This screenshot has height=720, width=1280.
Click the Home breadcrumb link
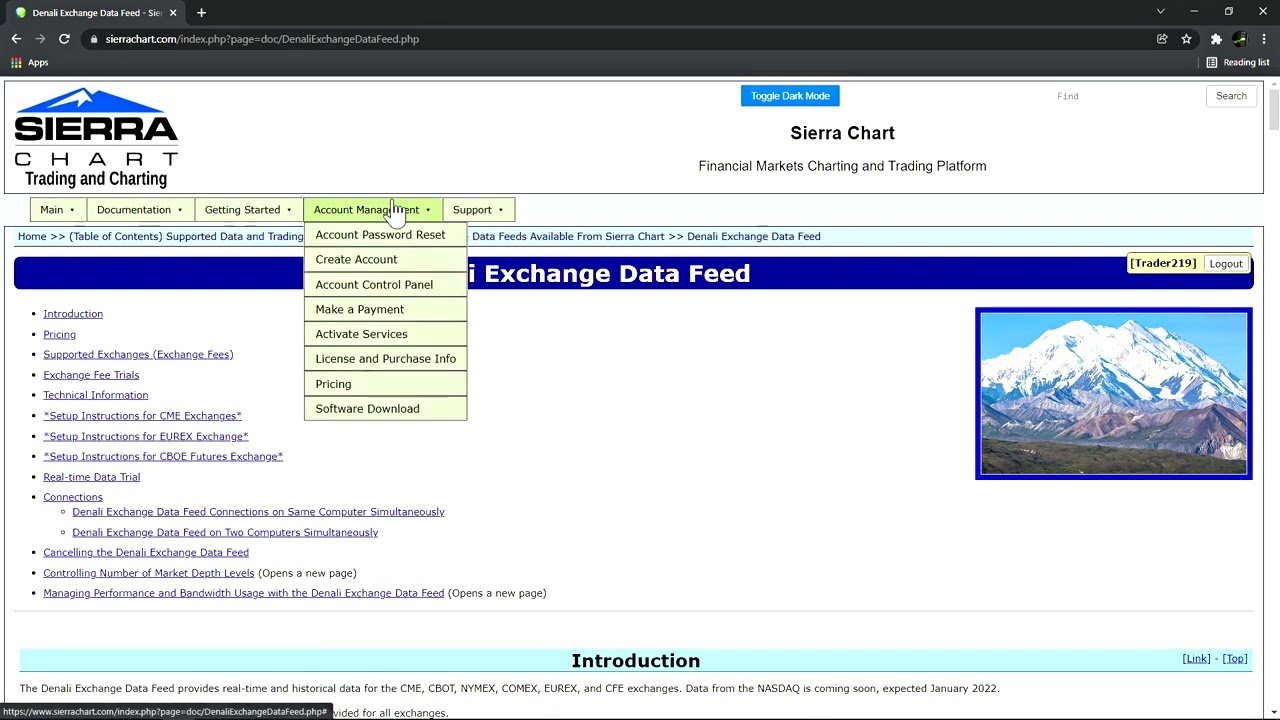pyautogui.click(x=32, y=237)
